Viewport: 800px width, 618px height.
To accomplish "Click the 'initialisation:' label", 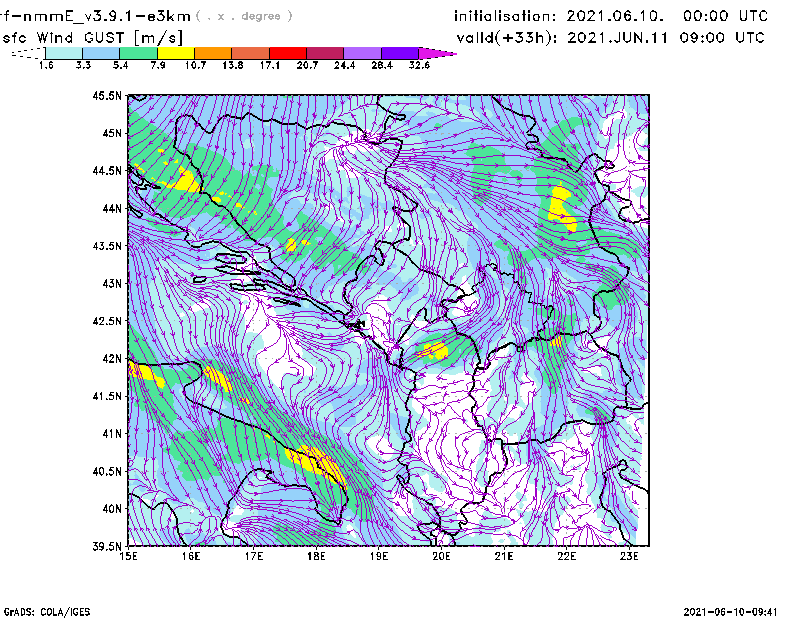I will click(x=505, y=16).
